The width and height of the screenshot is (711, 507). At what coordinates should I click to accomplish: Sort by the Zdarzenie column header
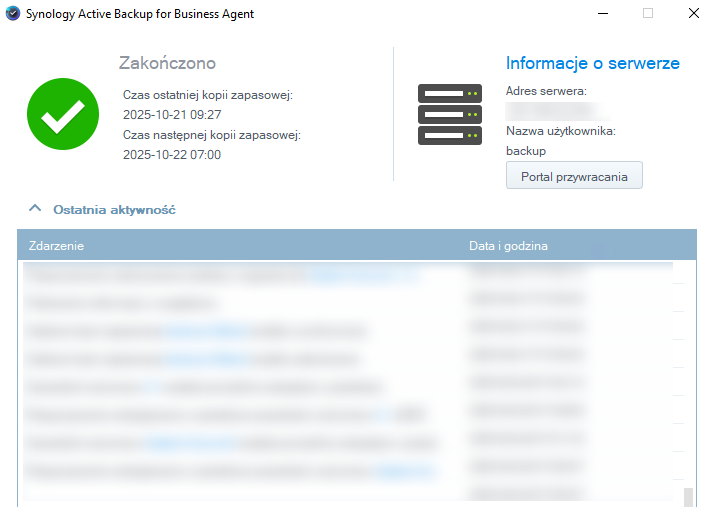(x=56, y=246)
